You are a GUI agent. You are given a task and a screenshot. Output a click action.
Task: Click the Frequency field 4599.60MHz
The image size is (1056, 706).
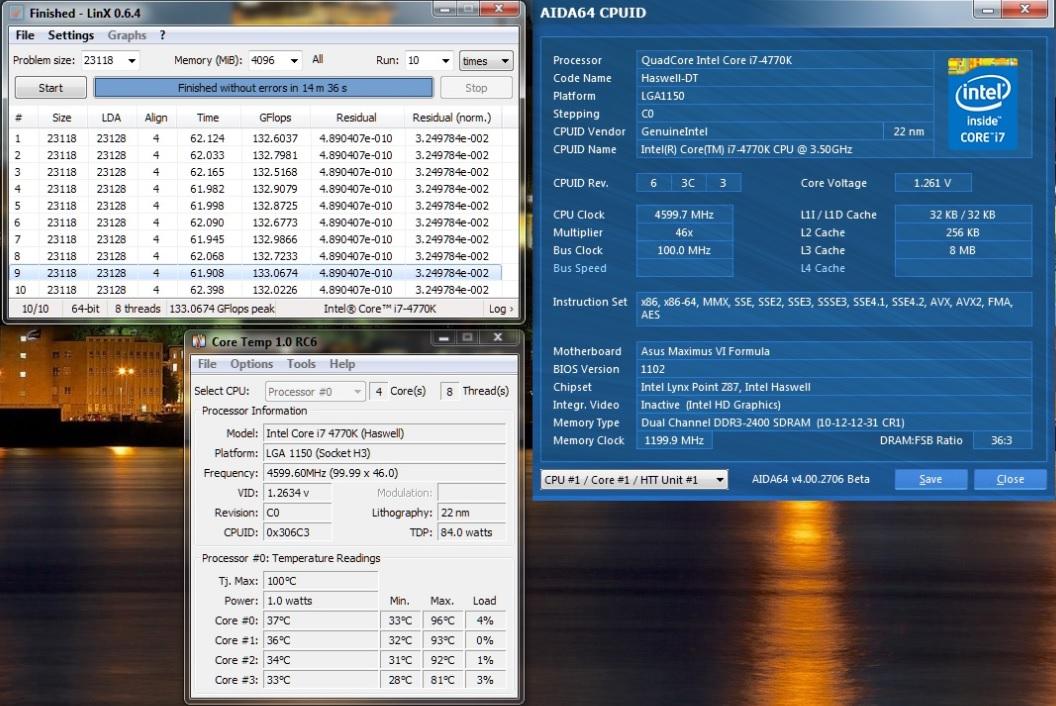click(x=384, y=473)
